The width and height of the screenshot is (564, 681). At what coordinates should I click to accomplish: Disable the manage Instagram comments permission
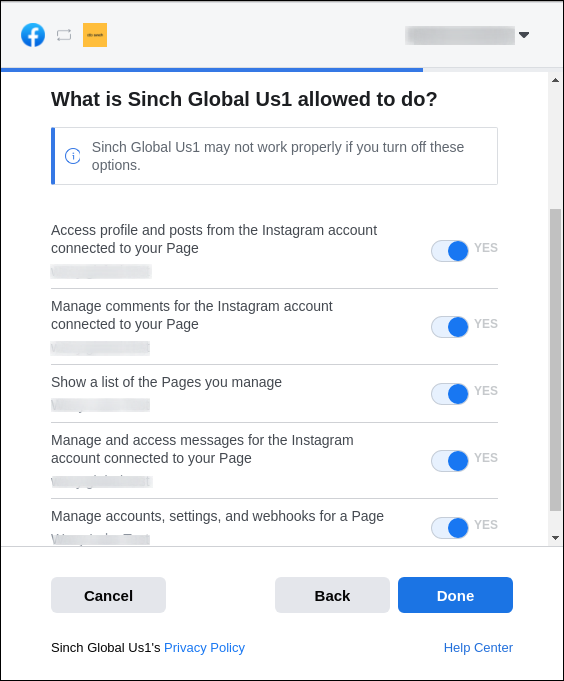[x=449, y=327]
